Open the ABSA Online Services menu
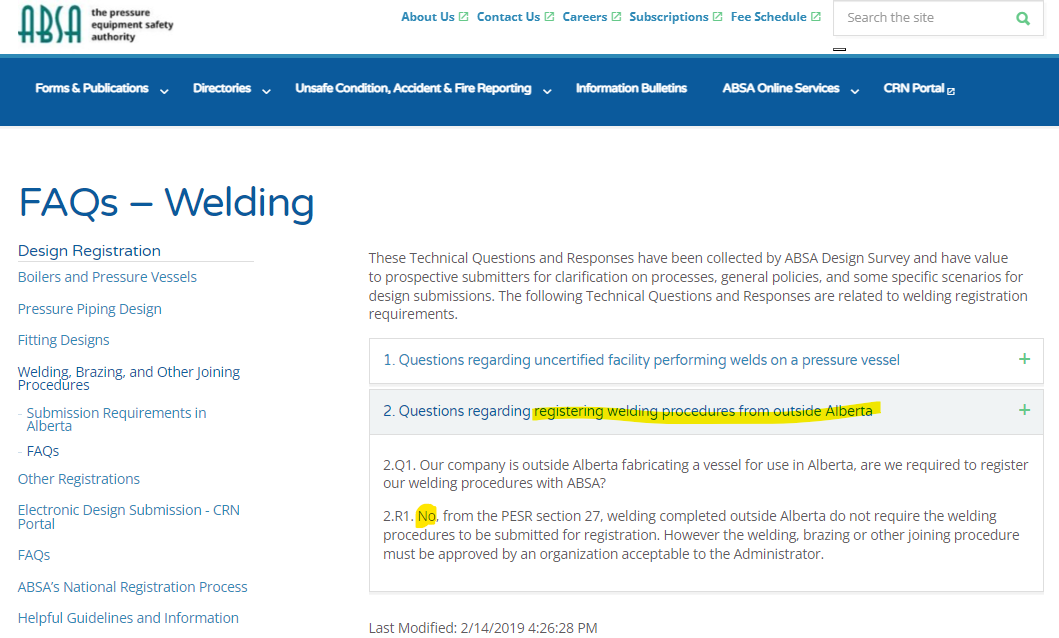The image size is (1059, 638). tap(781, 88)
